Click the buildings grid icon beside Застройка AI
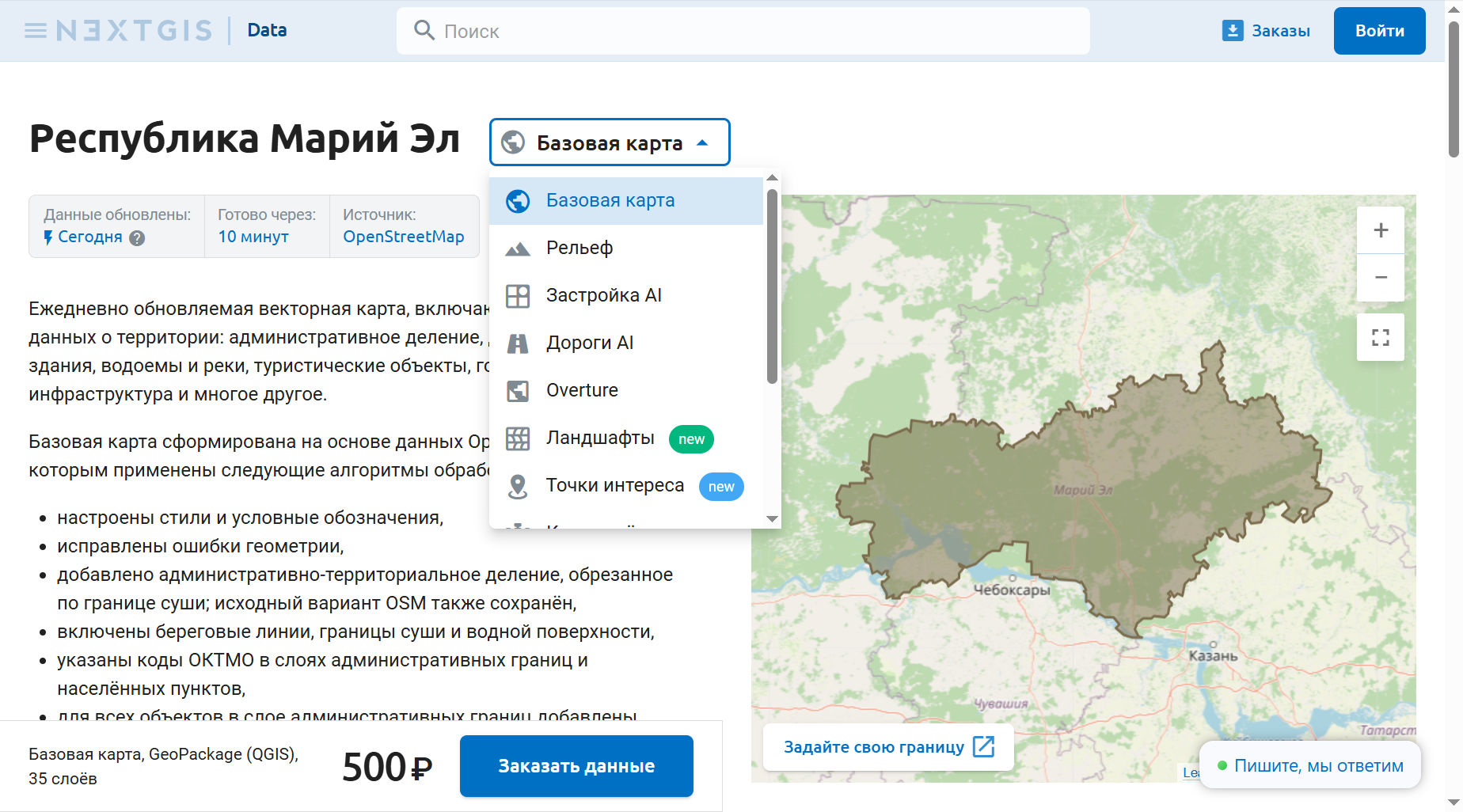Image resolution: width=1463 pixels, height=812 pixels. coord(518,296)
